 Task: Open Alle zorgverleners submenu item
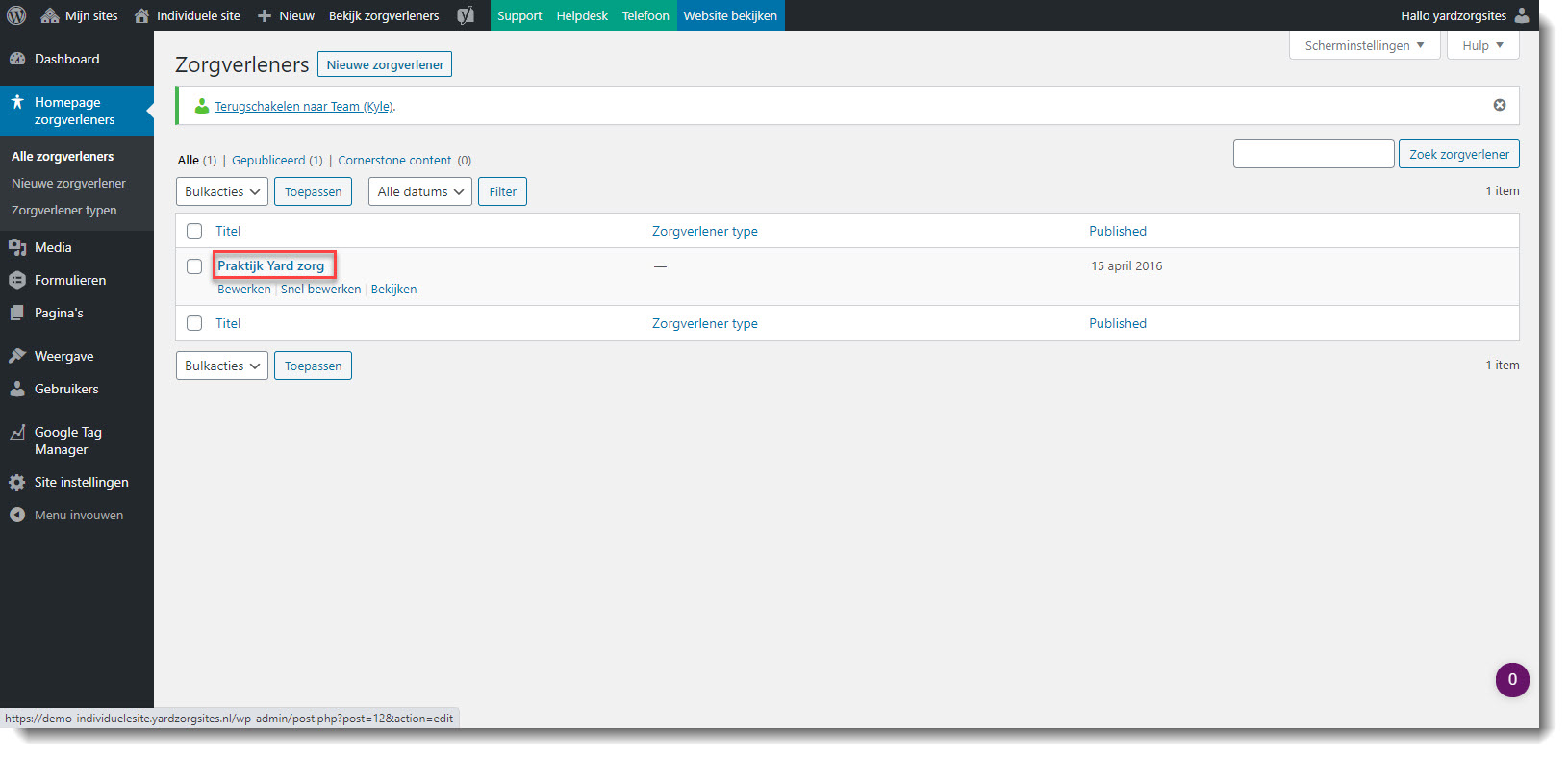(63, 156)
